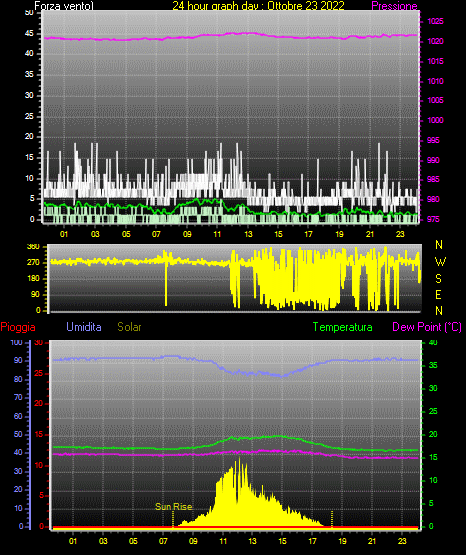Image resolution: width=466 pixels, height=555 pixels.
Task: Click '100' on the blue humidity axis
Action: pos(17,342)
